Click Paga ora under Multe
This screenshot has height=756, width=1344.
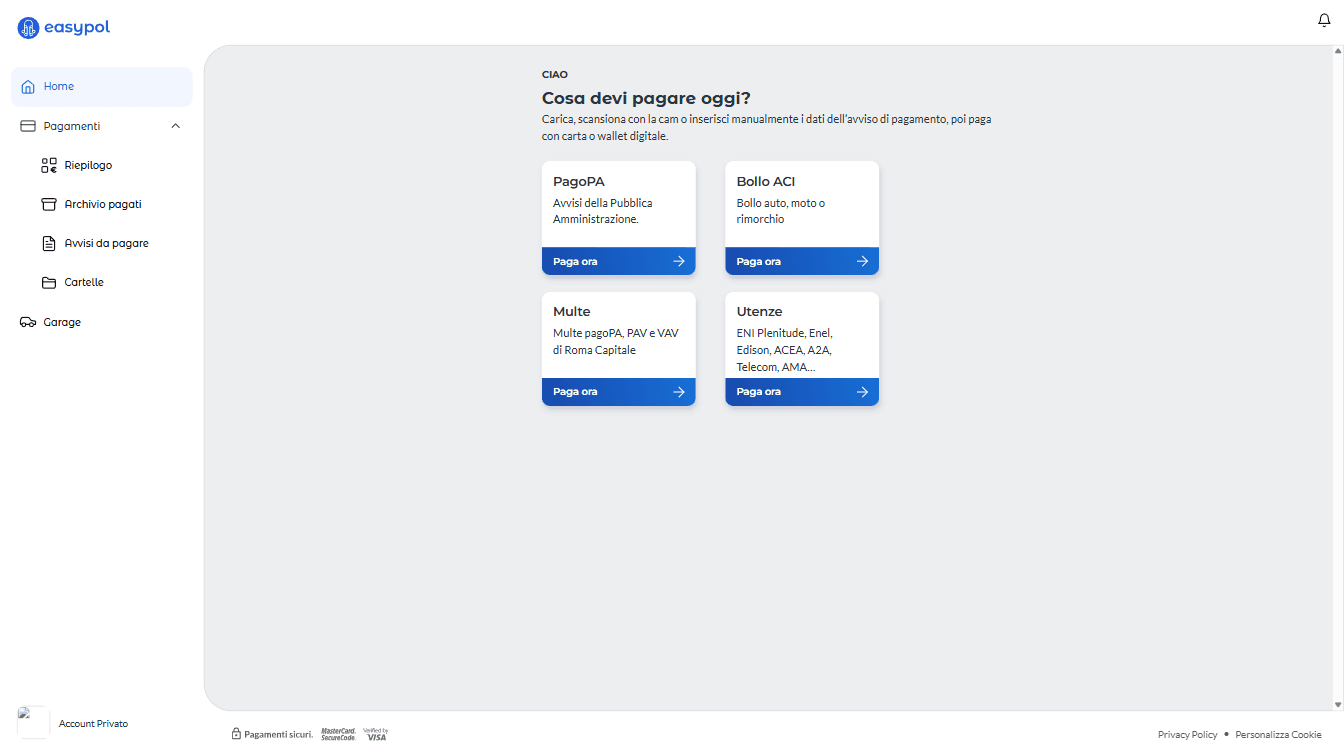pyautogui.click(x=619, y=392)
